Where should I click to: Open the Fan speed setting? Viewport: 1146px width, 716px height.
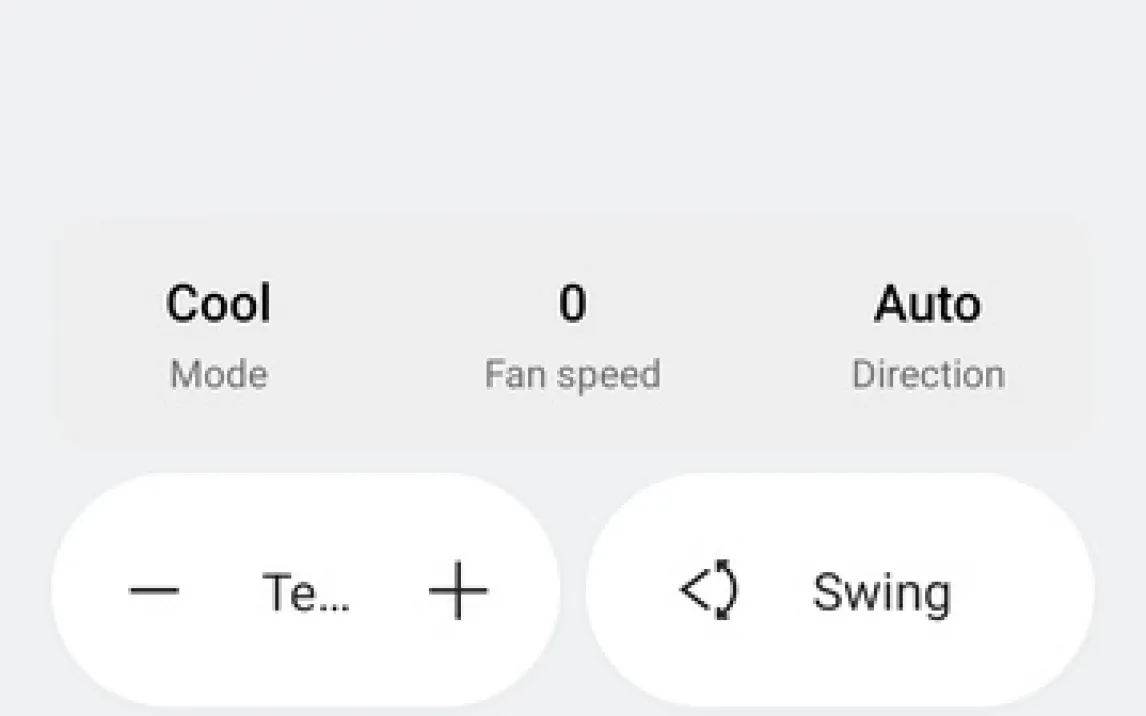pos(572,340)
